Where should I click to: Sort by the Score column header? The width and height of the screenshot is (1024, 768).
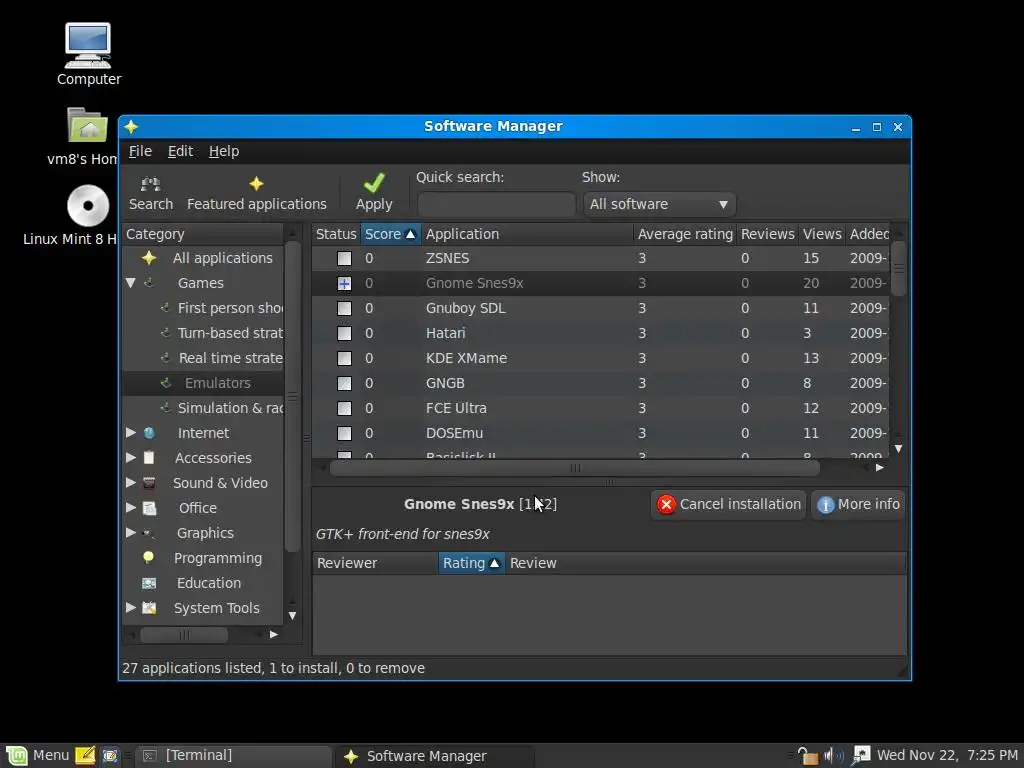coord(391,234)
